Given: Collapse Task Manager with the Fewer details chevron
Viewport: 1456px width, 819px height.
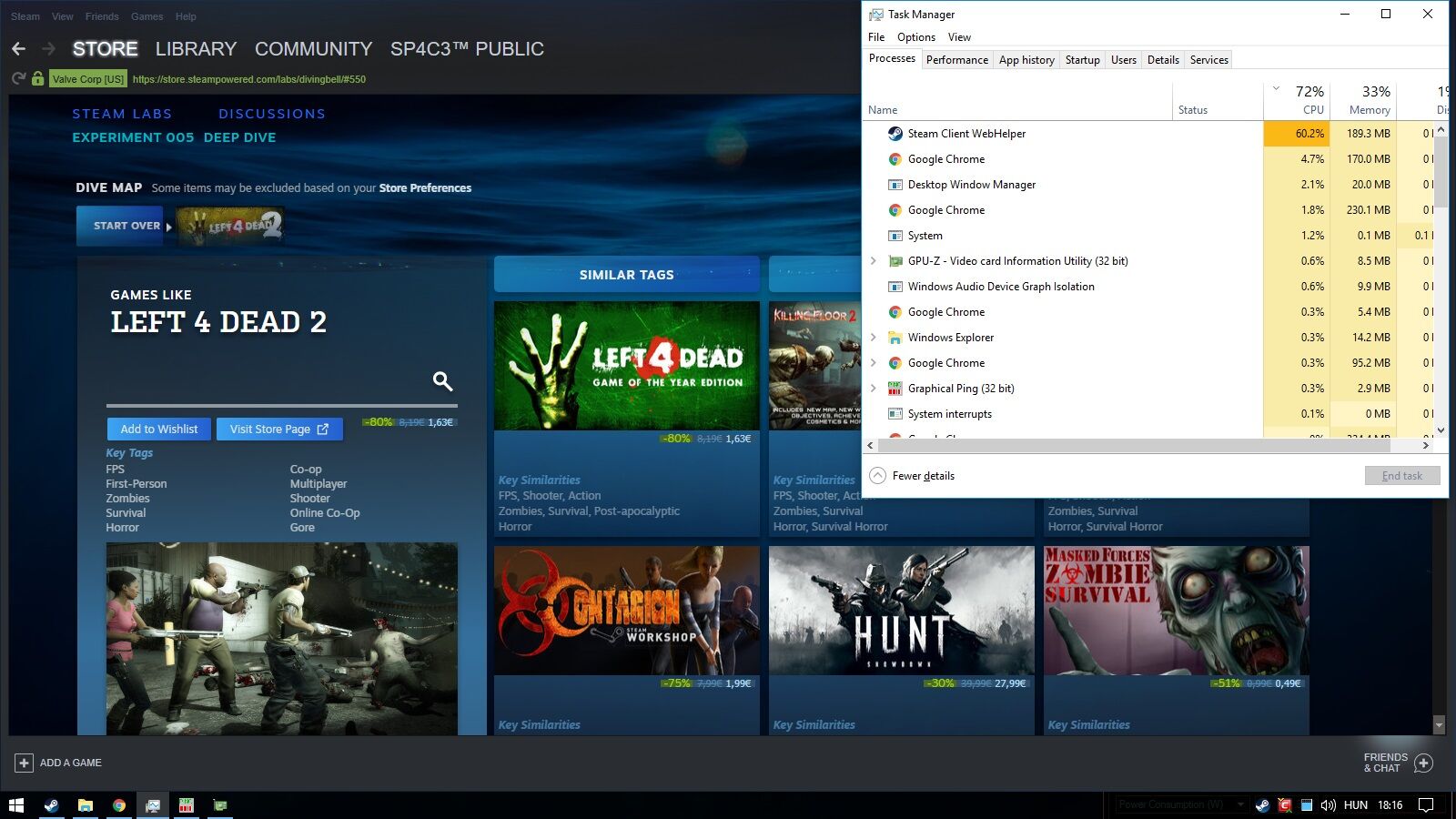Looking at the screenshot, I should pyautogui.click(x=877, y=476).
